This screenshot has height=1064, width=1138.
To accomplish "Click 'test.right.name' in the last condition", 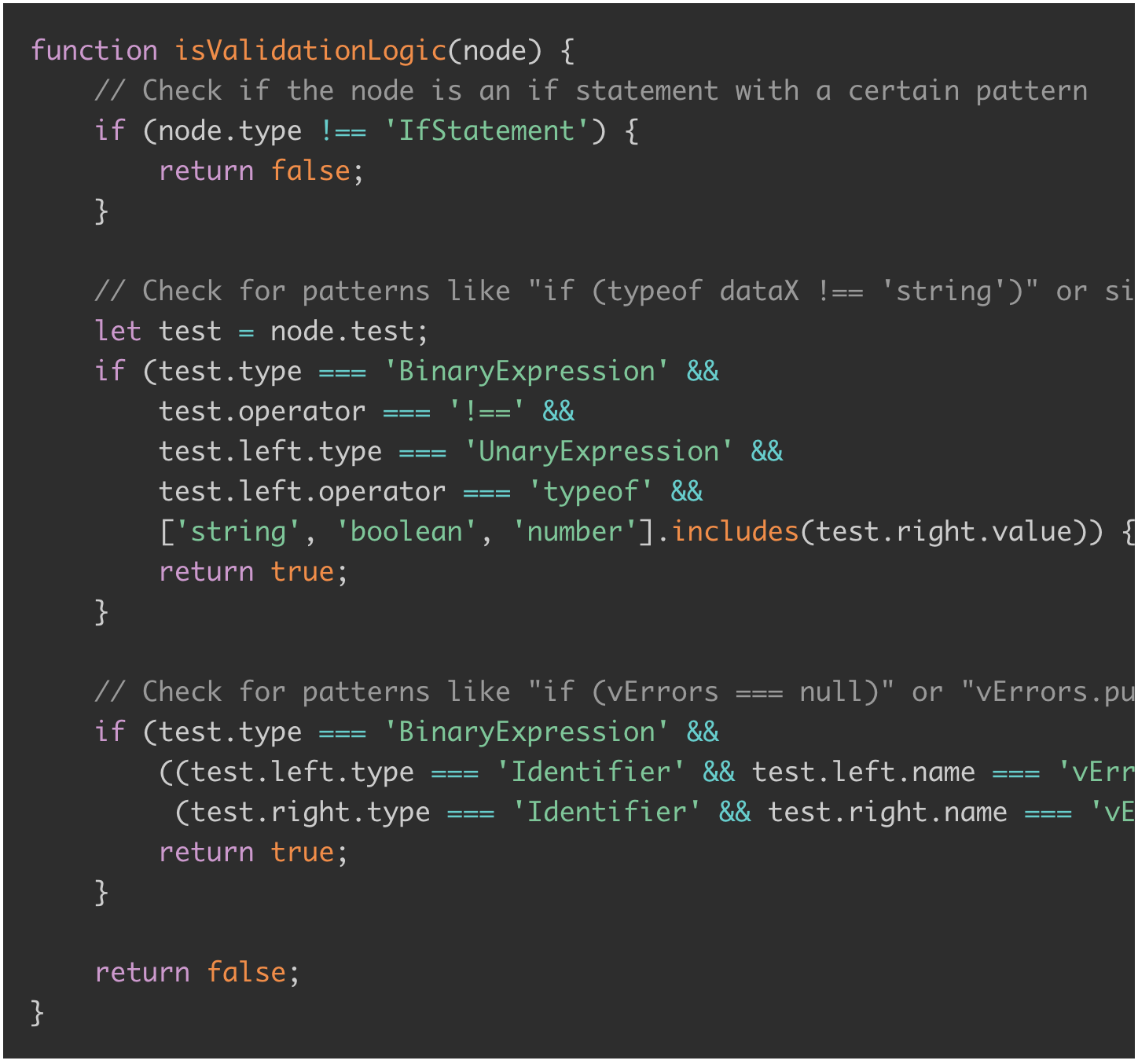I will [x=887, y=812].
